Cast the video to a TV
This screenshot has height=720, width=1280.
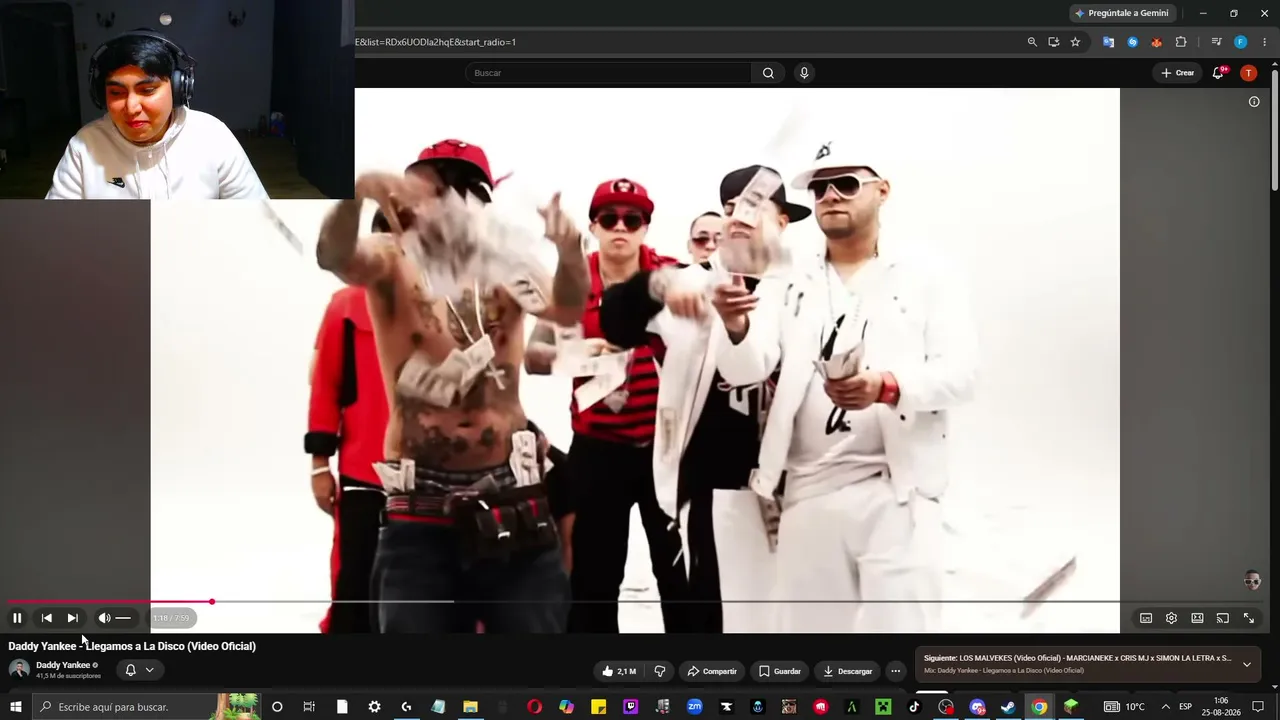click(1222, 618)
